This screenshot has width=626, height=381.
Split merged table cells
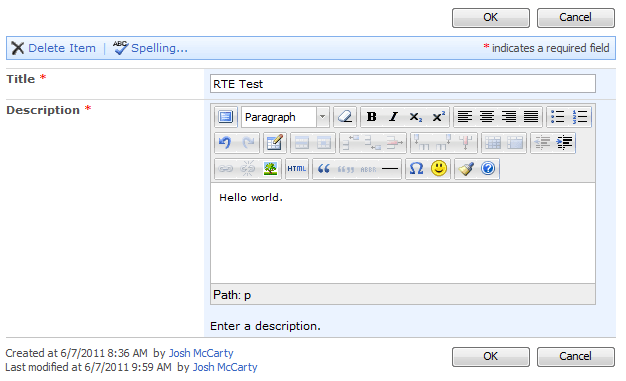(493, 143)
